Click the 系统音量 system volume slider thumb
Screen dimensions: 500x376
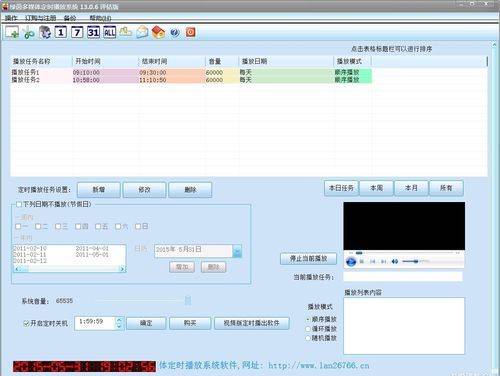click(x=188, y=301)
